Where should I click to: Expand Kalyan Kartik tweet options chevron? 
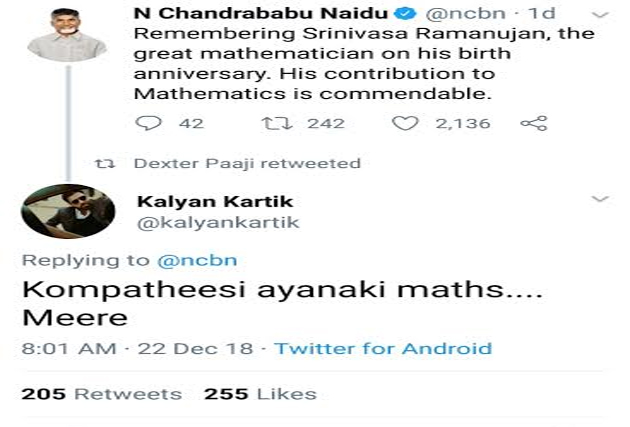click(599, 200)
